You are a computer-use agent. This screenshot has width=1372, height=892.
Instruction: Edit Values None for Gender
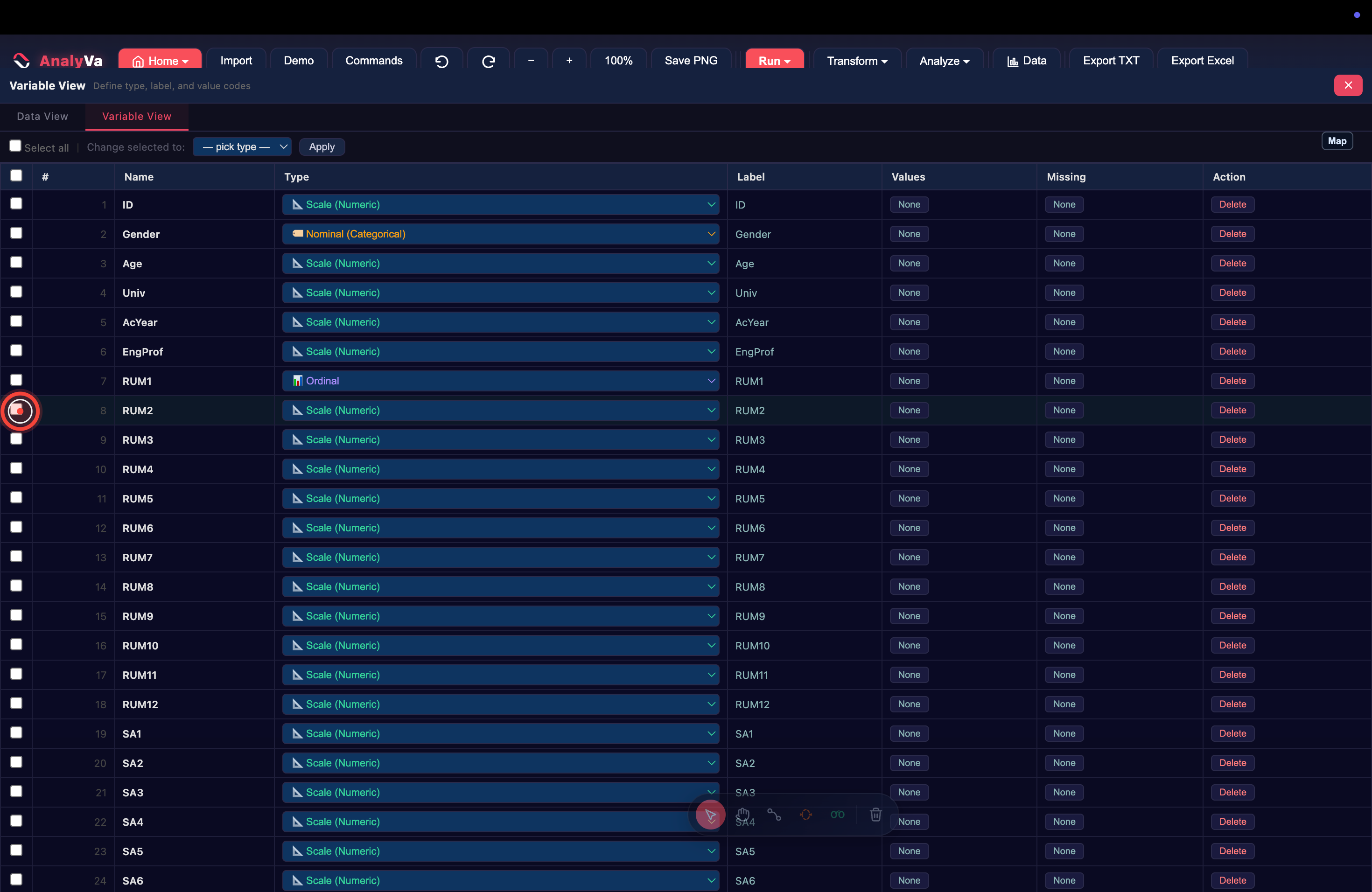909,234
